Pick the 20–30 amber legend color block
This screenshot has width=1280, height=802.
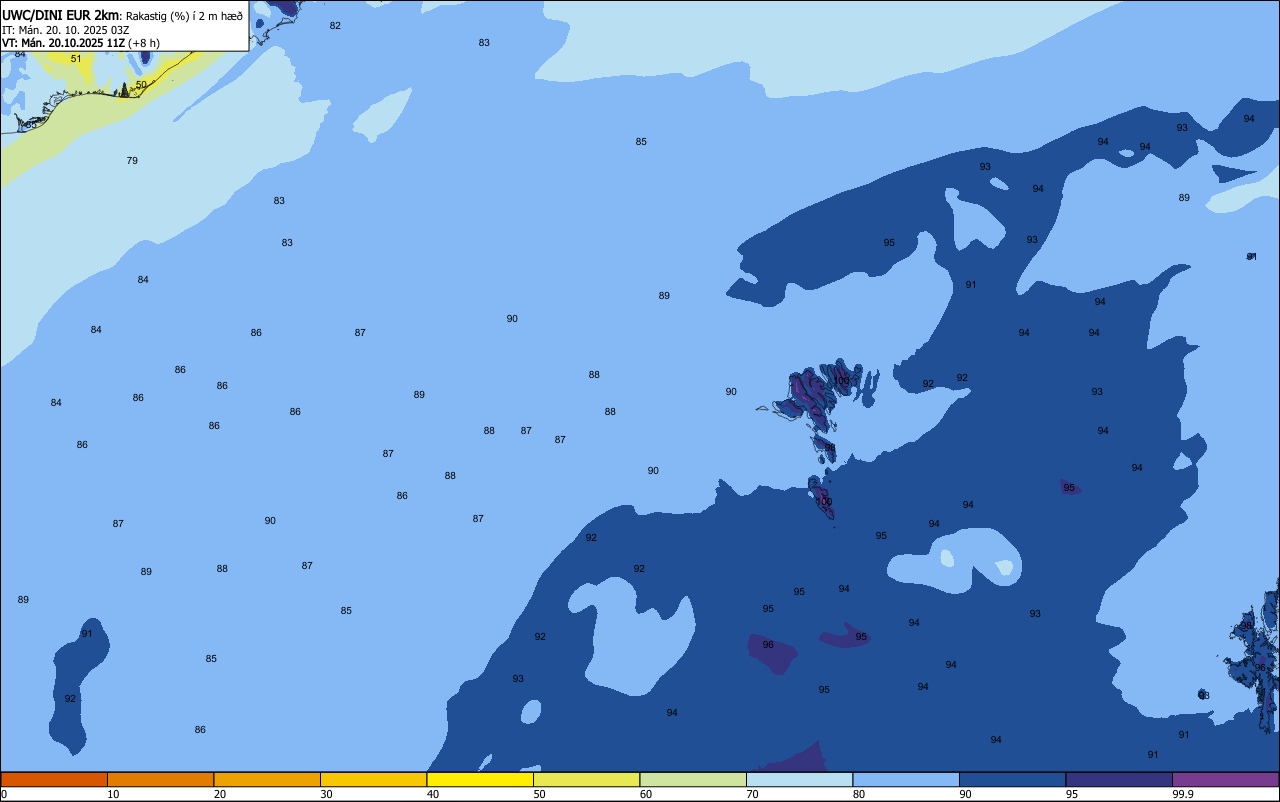pos(267,779)
